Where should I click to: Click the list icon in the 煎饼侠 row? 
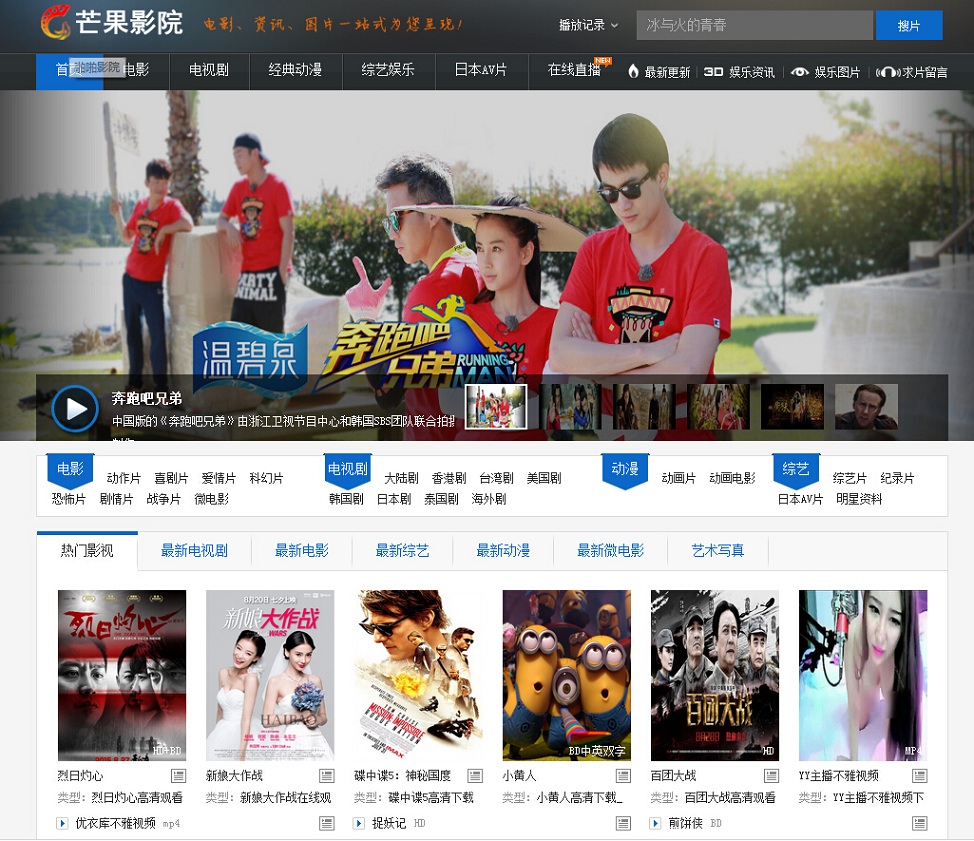[x=919, y=824]
